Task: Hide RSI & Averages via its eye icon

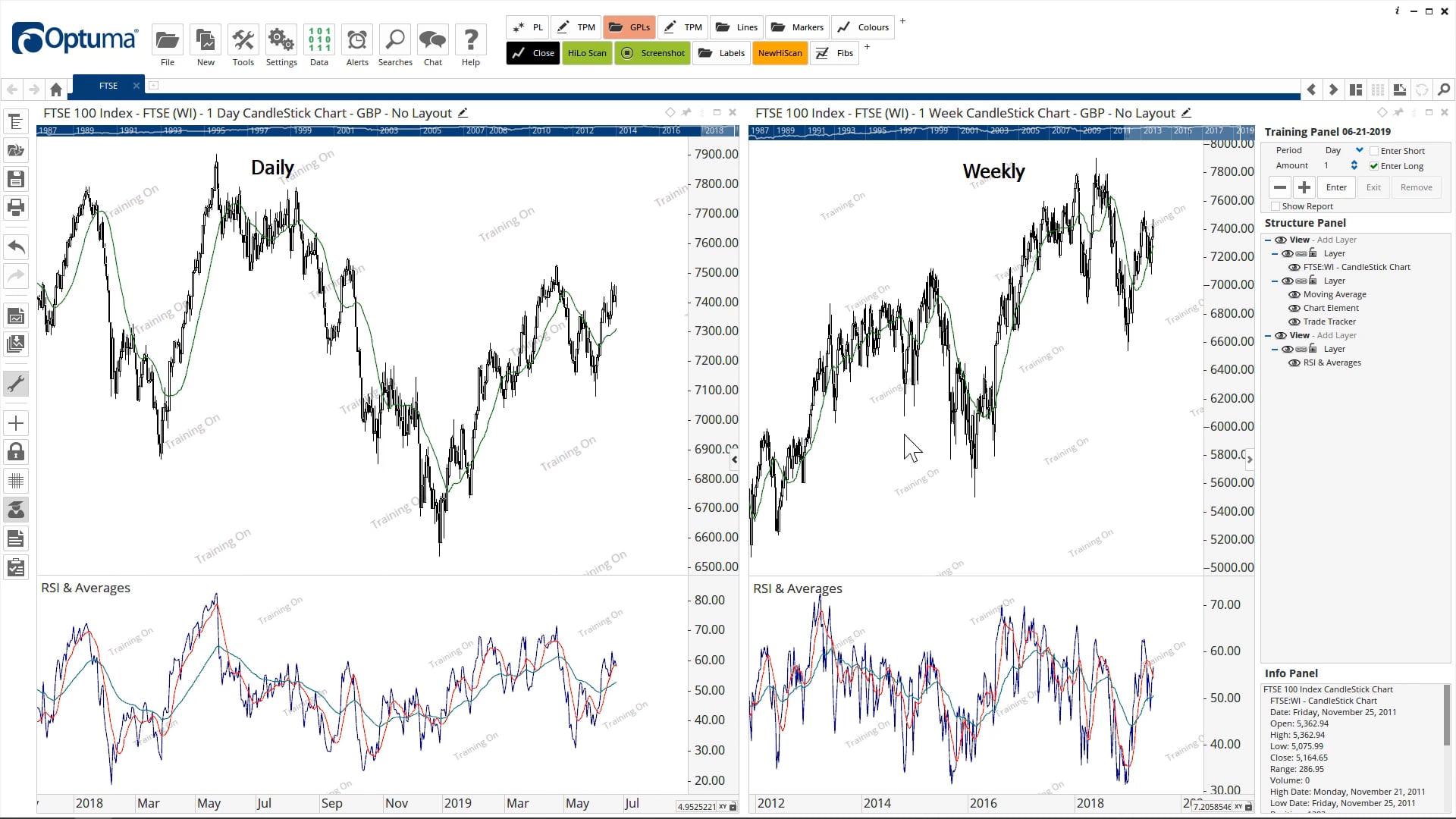Action: [x=1294, y=362]
